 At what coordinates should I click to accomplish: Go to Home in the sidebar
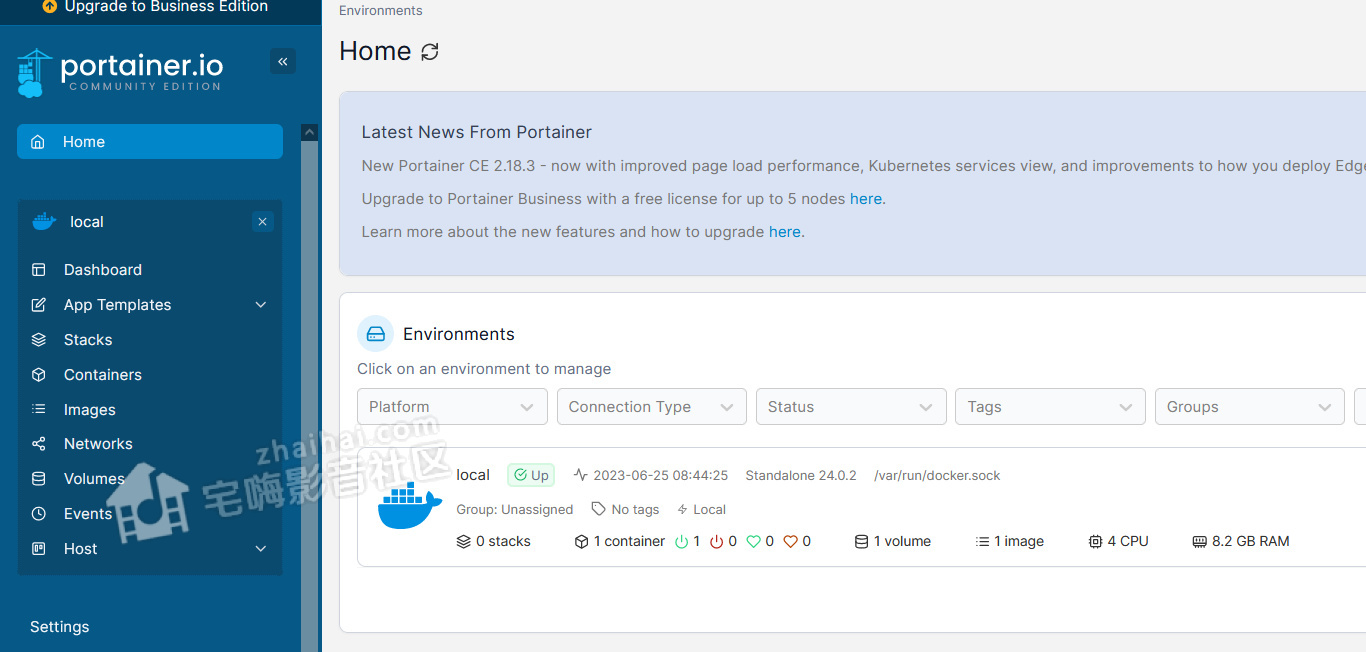(150, 142)
